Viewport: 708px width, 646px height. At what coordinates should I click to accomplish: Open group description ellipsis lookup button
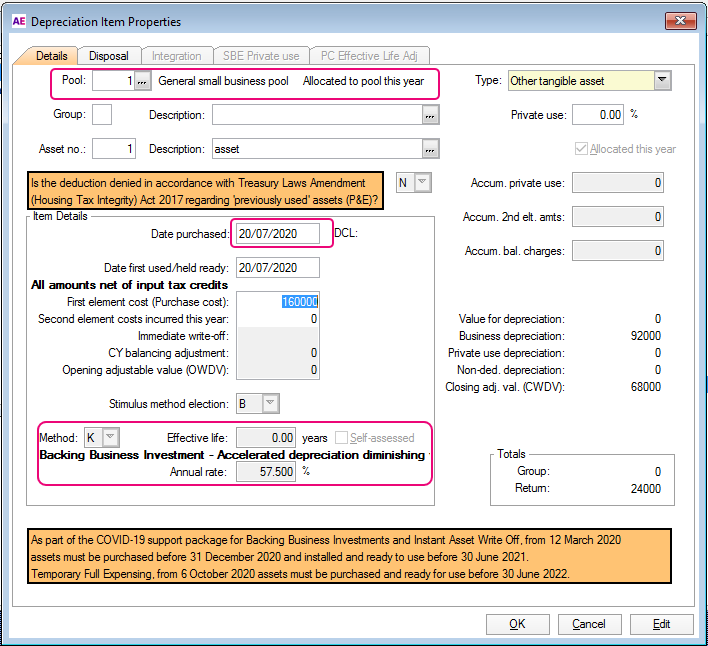pyautogui.click(x=430, y=115)
